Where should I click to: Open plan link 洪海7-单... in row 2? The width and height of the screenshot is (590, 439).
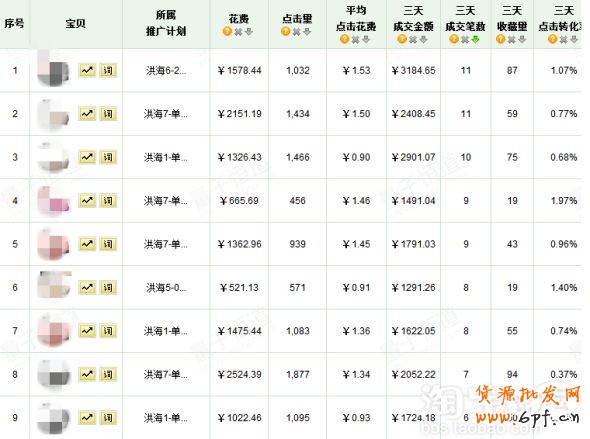166,114
